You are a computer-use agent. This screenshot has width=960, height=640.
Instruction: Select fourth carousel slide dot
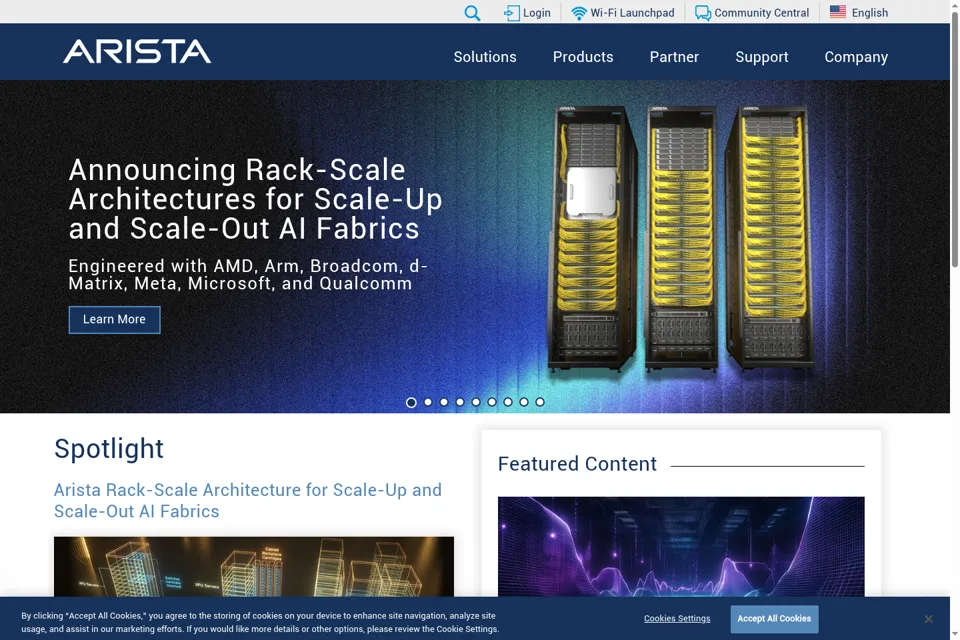coord(460,402)
